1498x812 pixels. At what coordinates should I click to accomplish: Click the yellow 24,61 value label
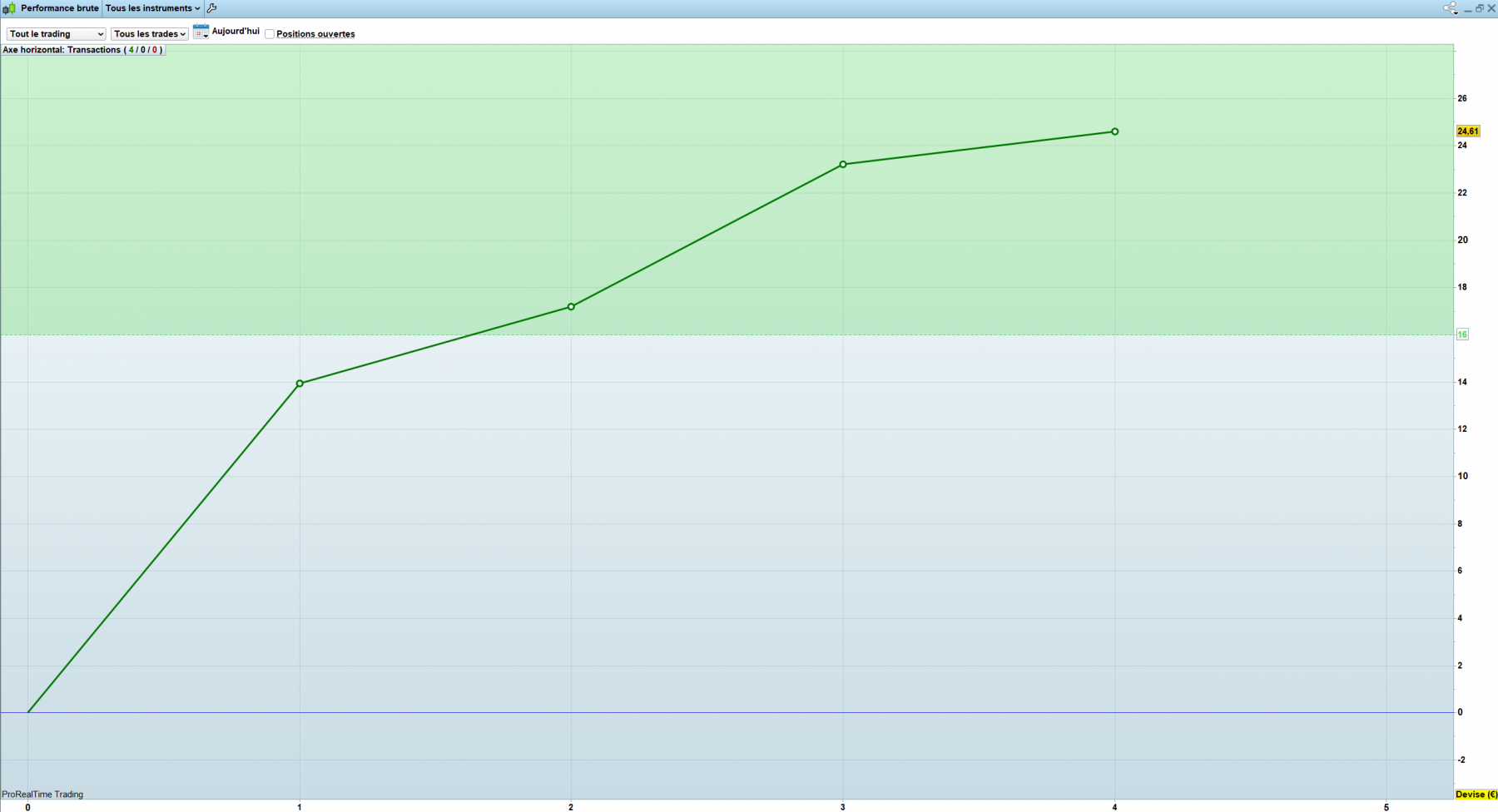pyautogui.click(x=1468, y=131)
